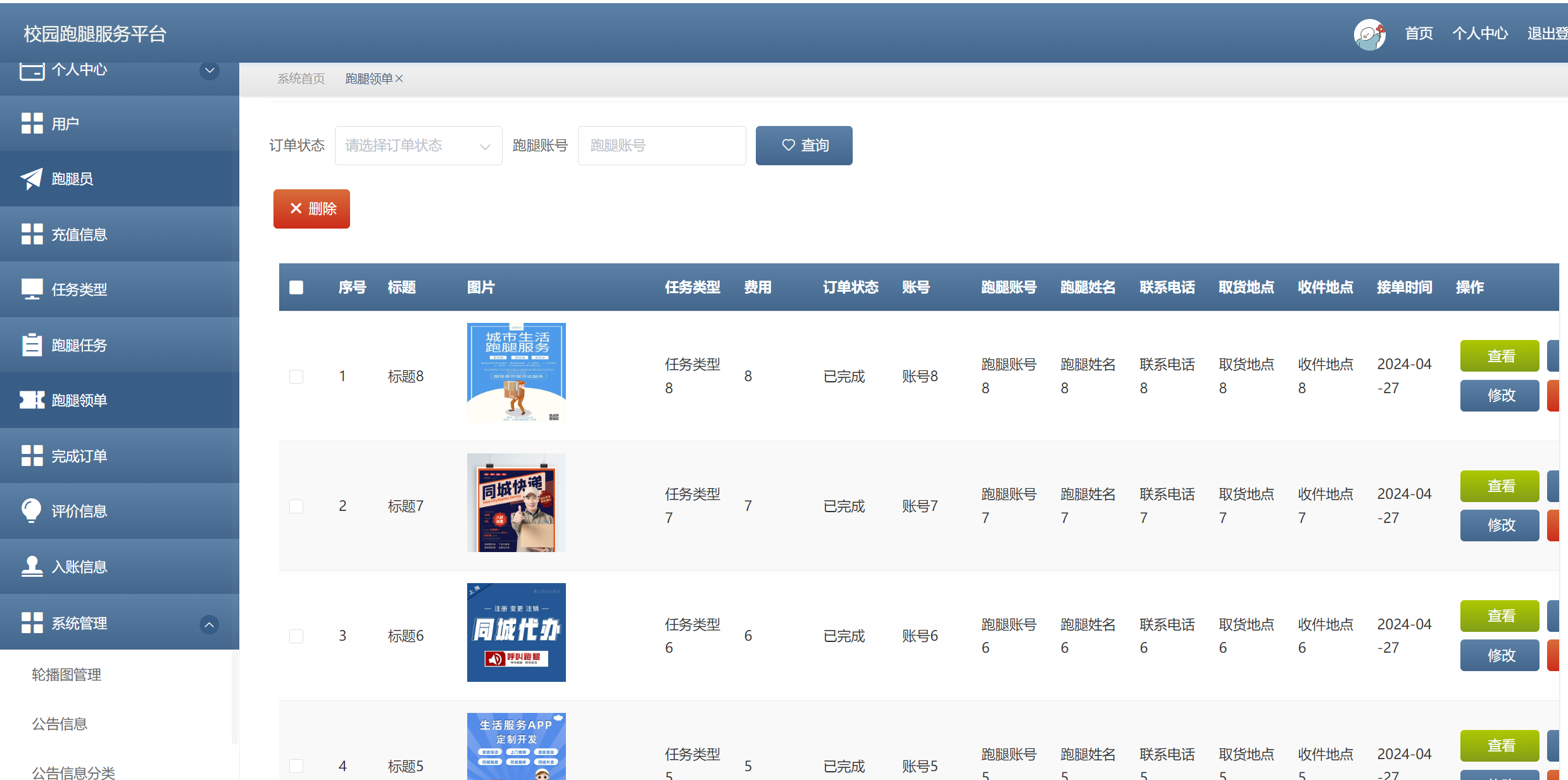Click the user avatar icon in header
Screen dimensions: 1568x780
coord(1369,34)
